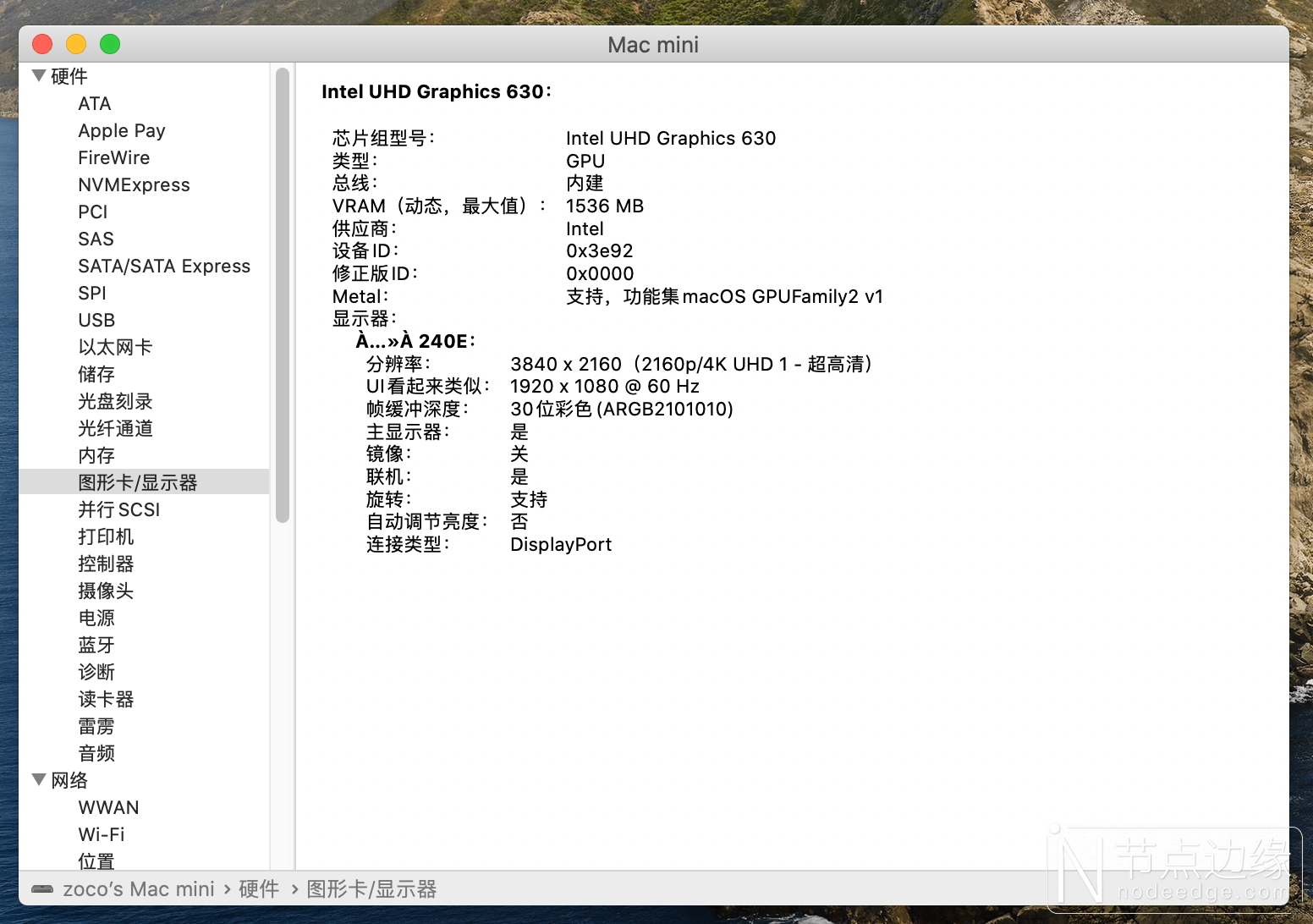This screenshot has height=924, width=1313.
Task: Open the 雷雳 sidebar entry
Action: (x=96, y=726)
